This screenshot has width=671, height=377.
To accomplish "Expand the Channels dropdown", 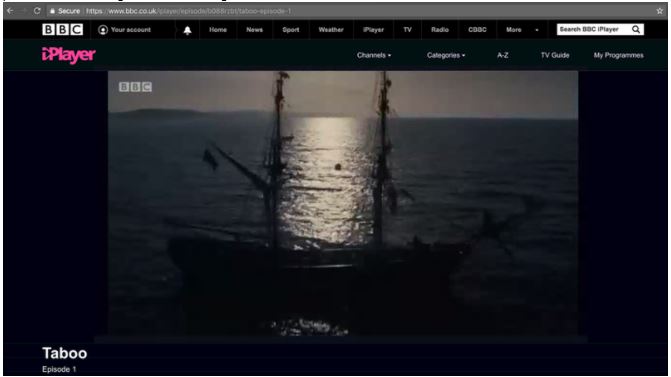I will [374, 55].
